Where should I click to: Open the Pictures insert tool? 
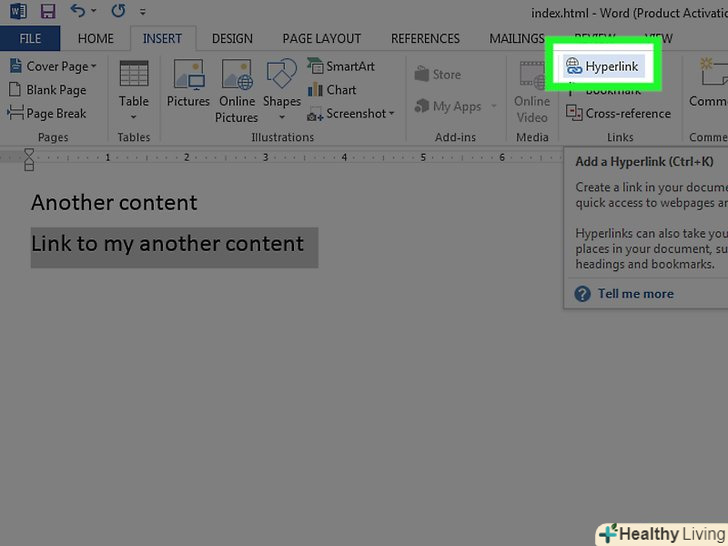[x=188, y=86]
